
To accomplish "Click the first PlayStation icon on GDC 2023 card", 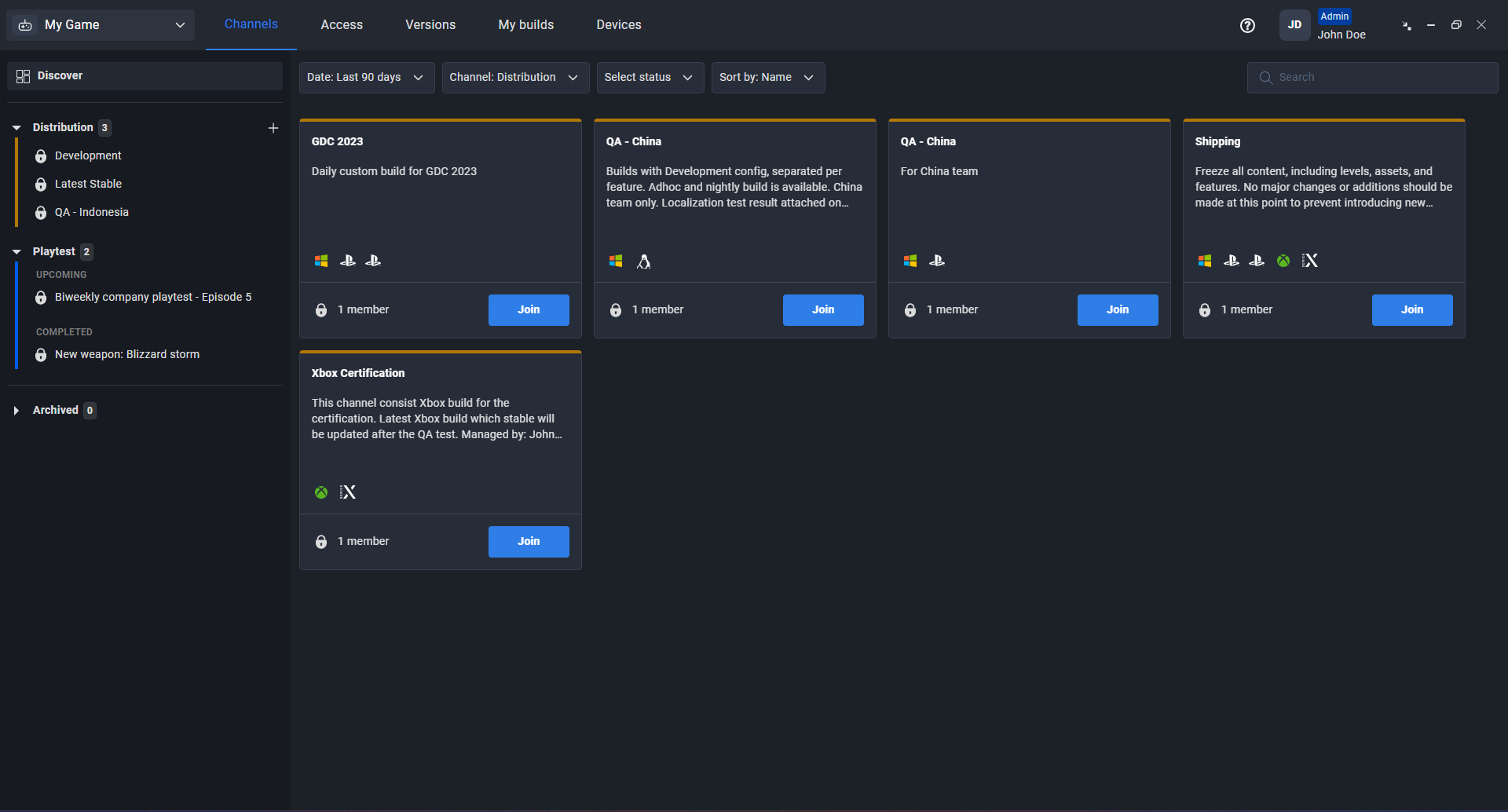I will (x=348, y=261).
